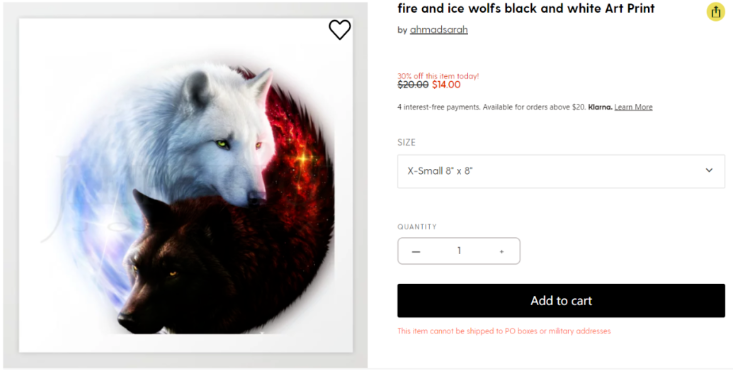733x372 pixels.
Task: Open the X-Small 8" x 8" size dropdown
Action: coord(561,171)
